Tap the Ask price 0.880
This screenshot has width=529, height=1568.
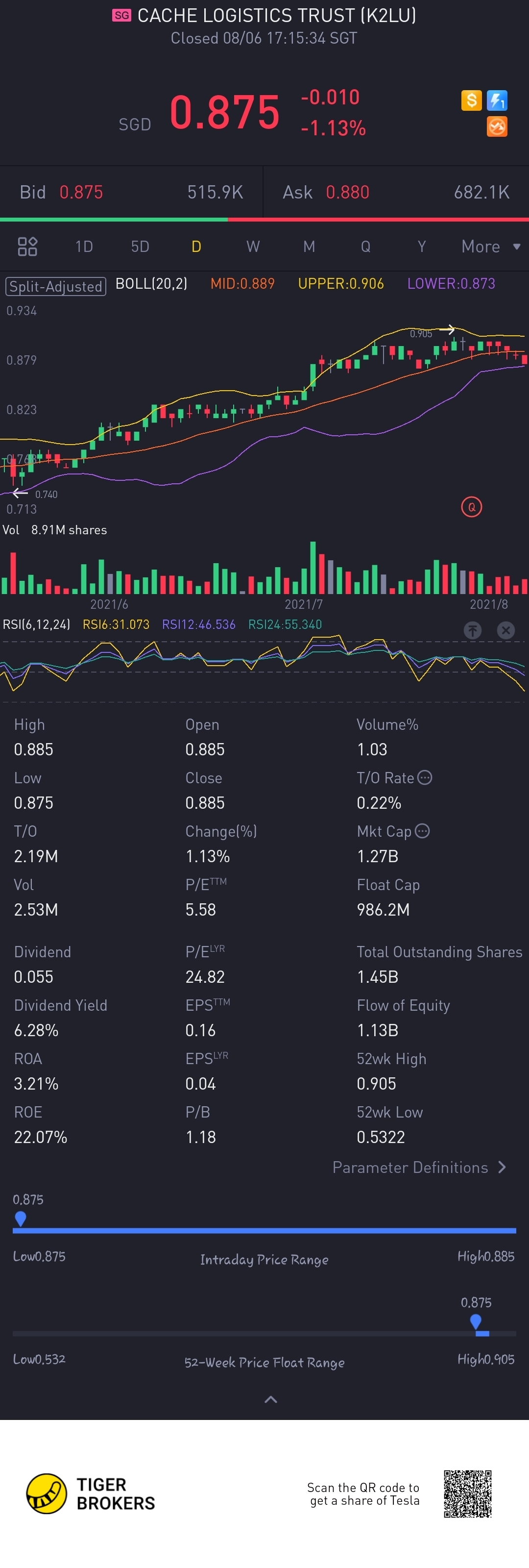coord(348,192)
